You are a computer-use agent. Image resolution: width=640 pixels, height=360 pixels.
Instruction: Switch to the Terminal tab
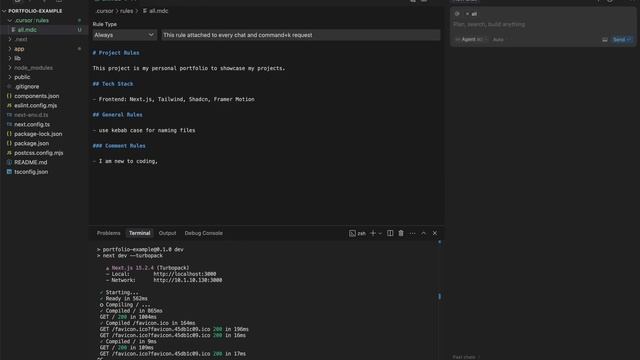pos(140,233)
